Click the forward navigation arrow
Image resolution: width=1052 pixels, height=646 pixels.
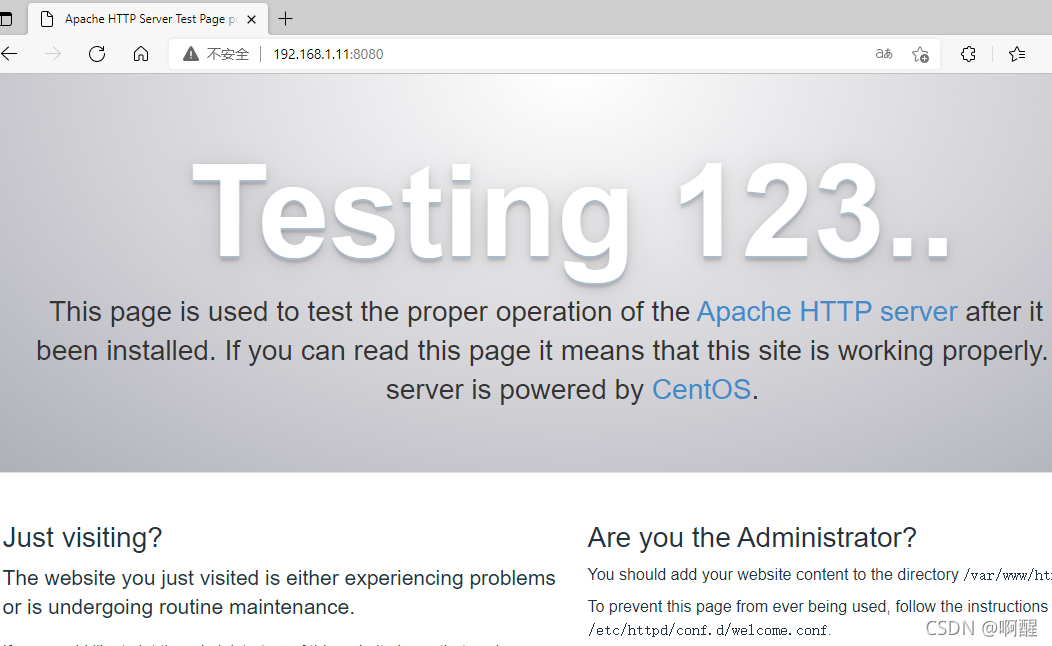pyautogui.click(x=52, y=54)
